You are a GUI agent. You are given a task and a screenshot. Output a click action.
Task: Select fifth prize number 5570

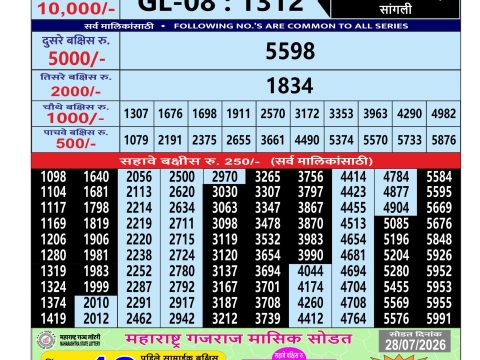click(x=375, y=140)
